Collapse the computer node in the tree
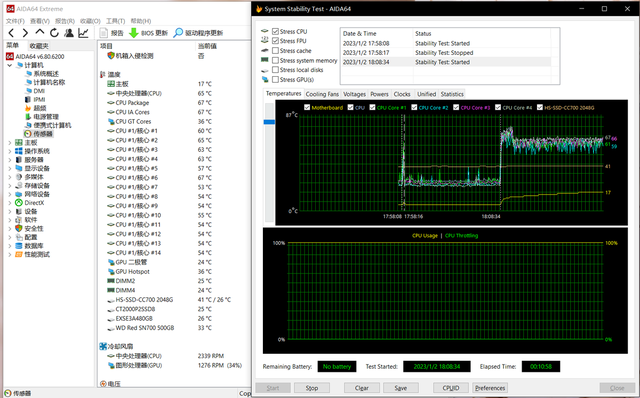Screen dimensions: 640x398 [10, 65]
